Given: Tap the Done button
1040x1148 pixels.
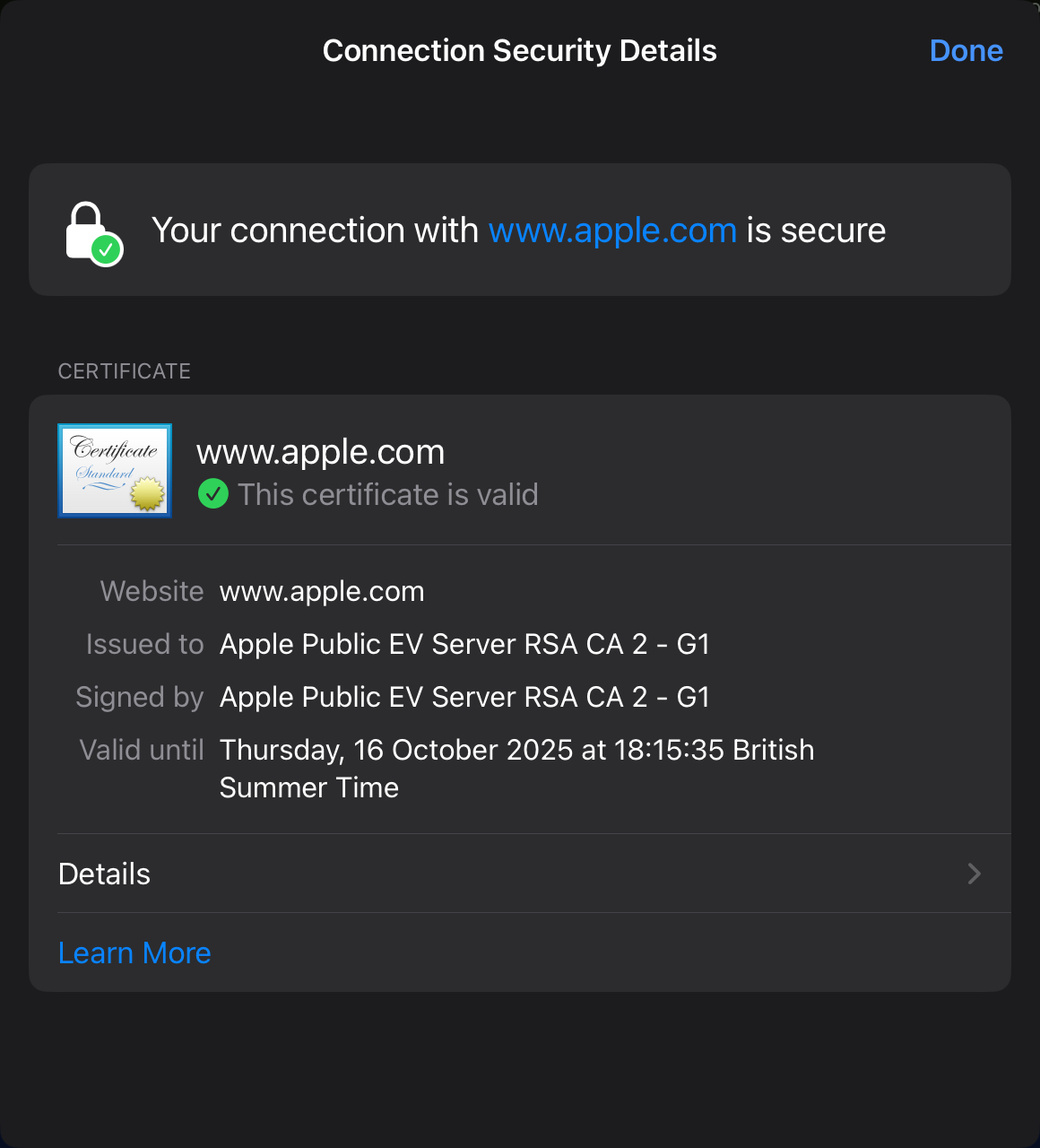Looking at the screenshot, I should point(966,51).
